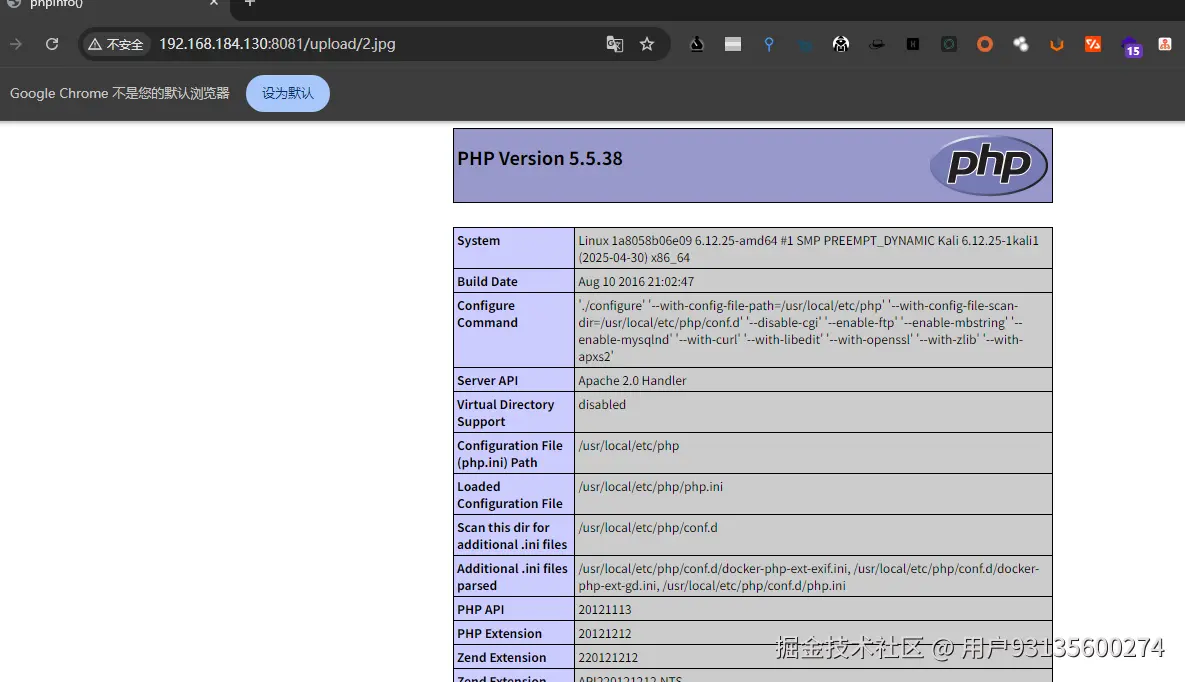Click the disabled value cell
The image size is (1185, 682).
813,413
